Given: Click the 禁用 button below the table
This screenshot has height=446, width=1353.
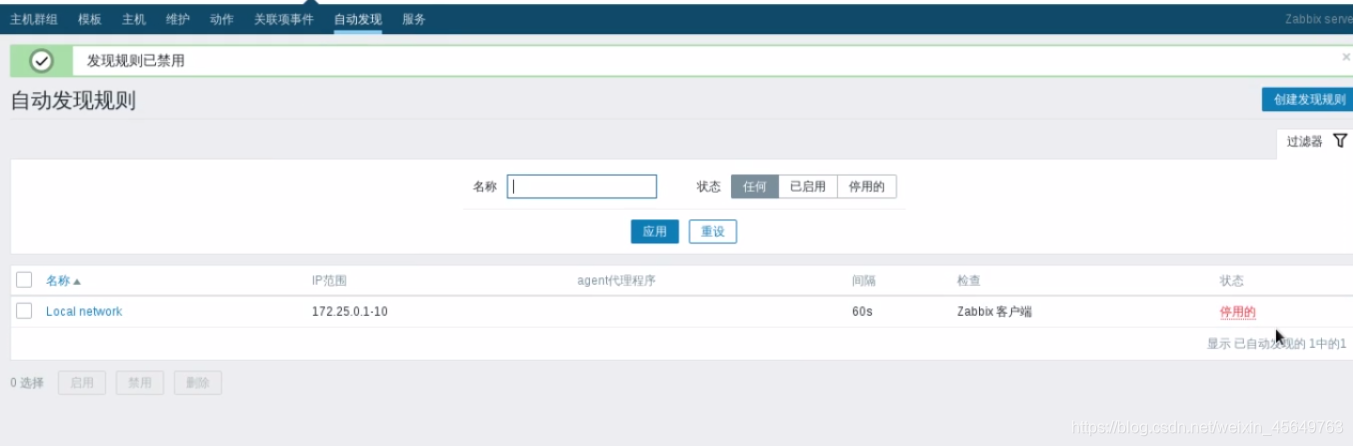Looking at the screenshot, I should [x=140, y=382].
